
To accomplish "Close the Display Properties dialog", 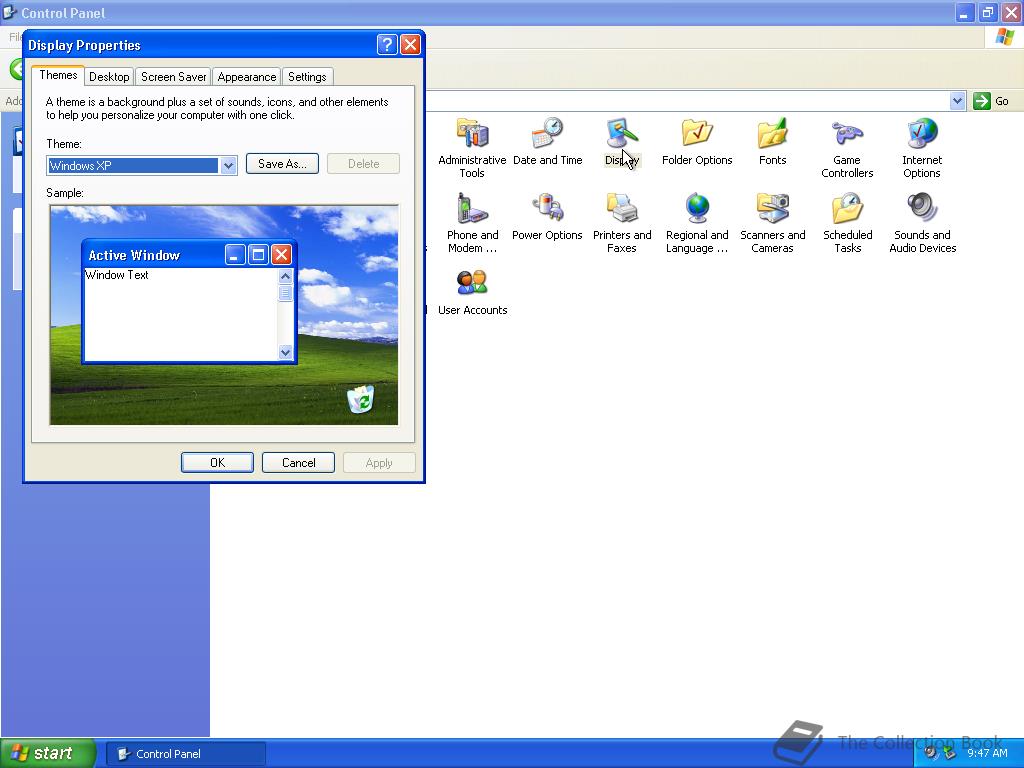I will [410, 44].
